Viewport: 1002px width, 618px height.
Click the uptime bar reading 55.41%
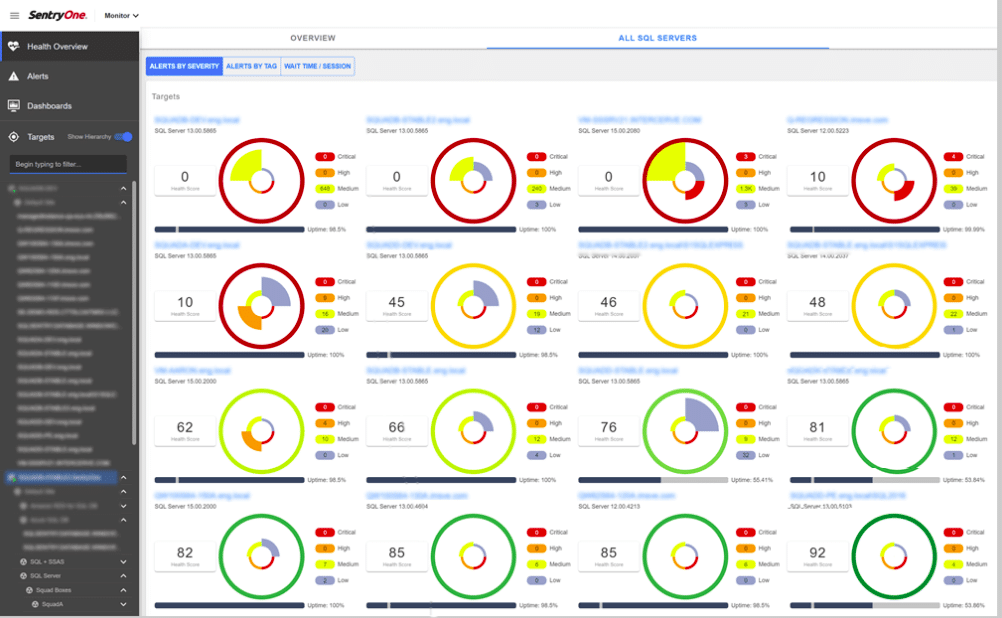coord(652,480)
